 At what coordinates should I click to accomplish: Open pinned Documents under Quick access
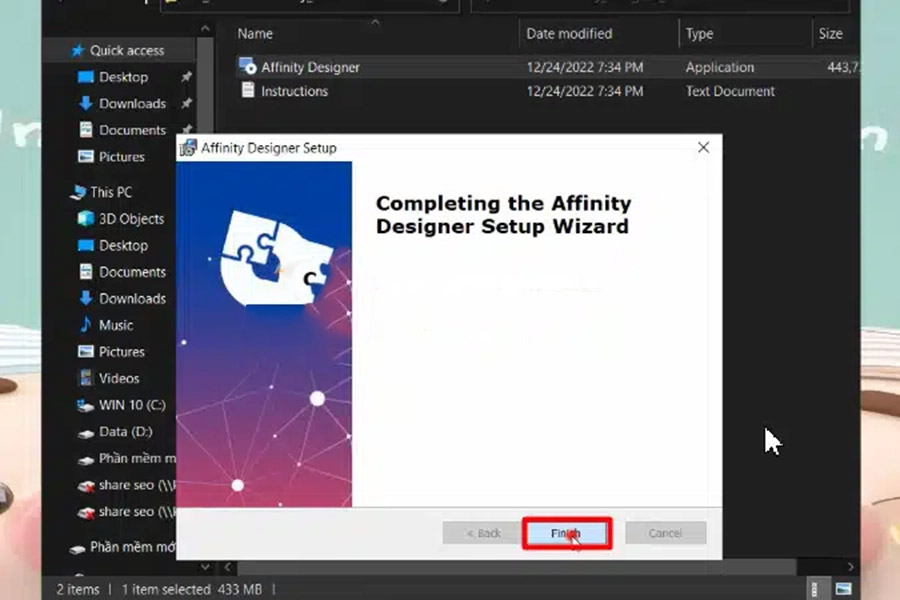pos(131,130)
